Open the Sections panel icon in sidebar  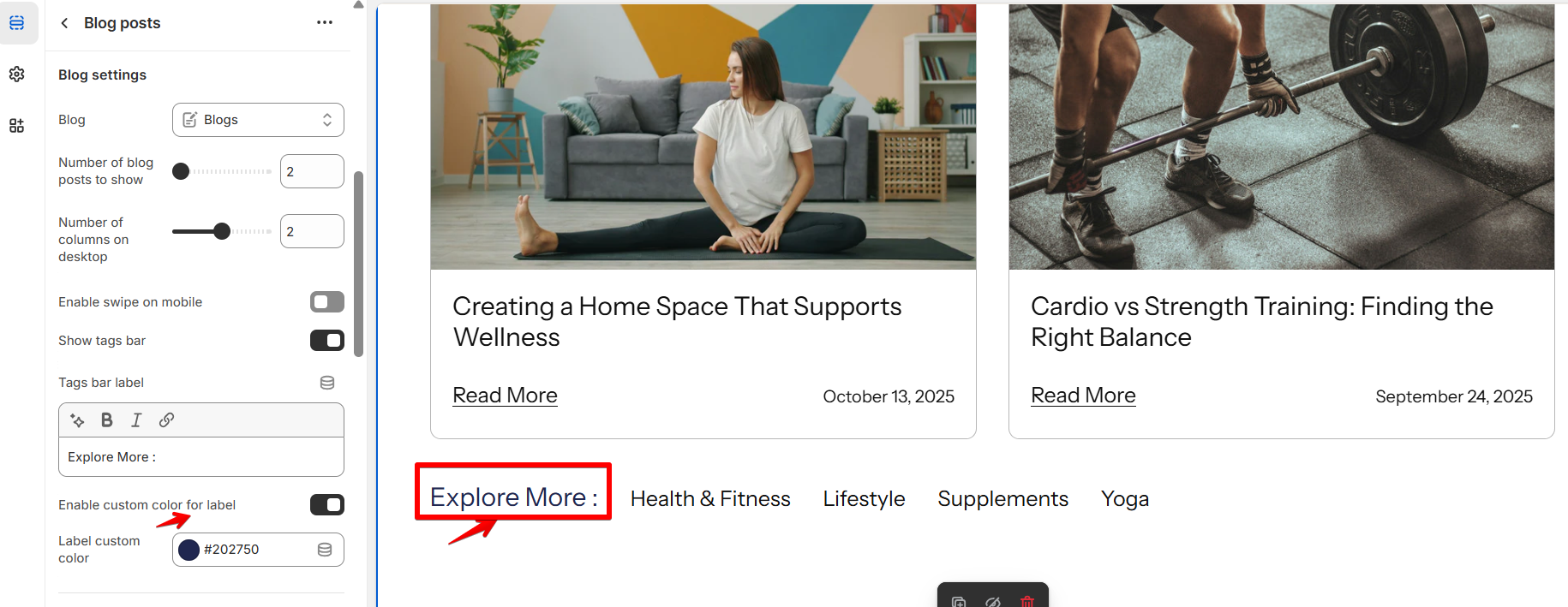coord(17,23)
